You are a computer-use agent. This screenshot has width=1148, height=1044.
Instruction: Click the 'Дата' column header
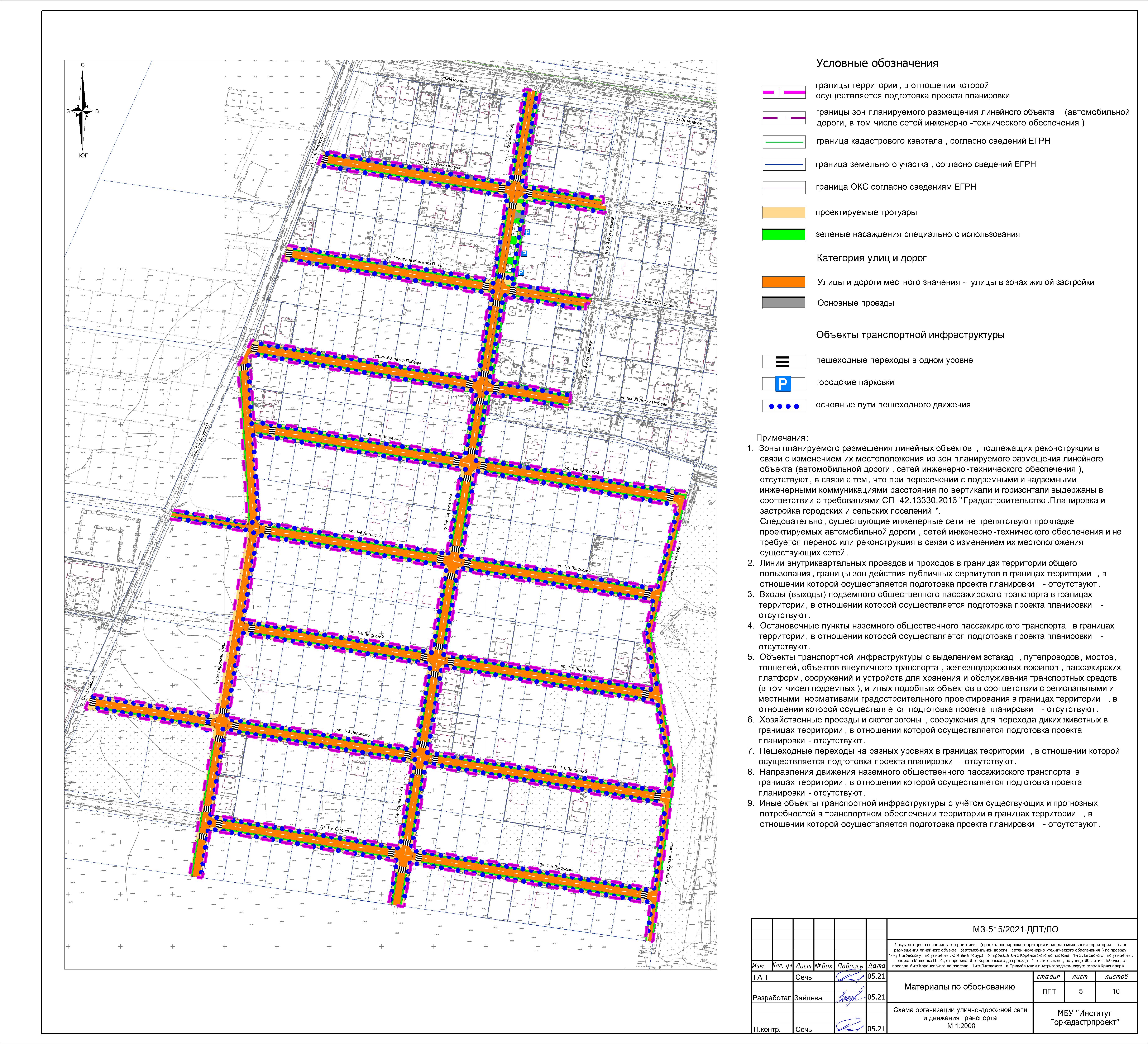876,966
